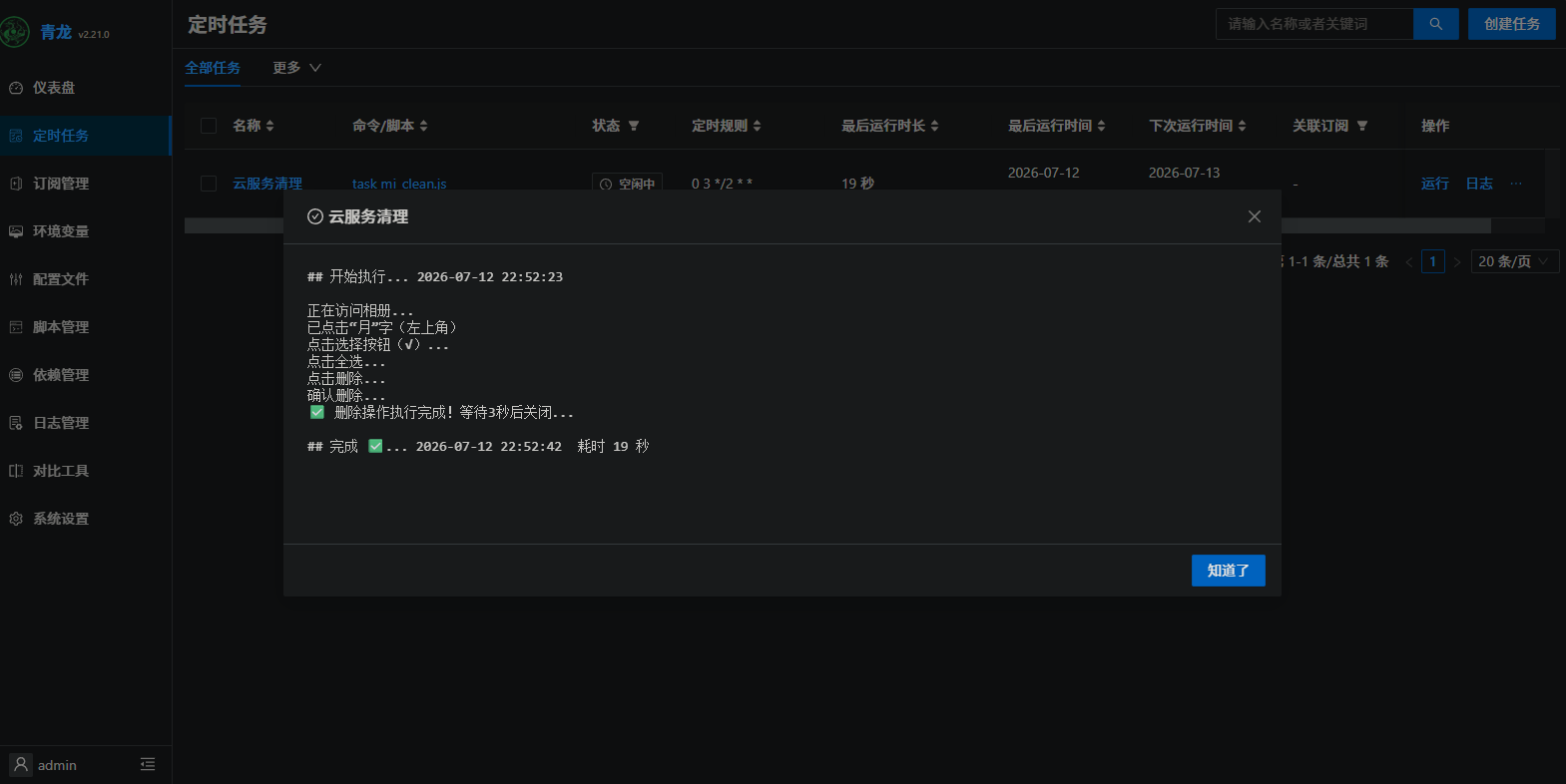Click the 创建任务 button

pyautogui.click(x=1511, y=24)
